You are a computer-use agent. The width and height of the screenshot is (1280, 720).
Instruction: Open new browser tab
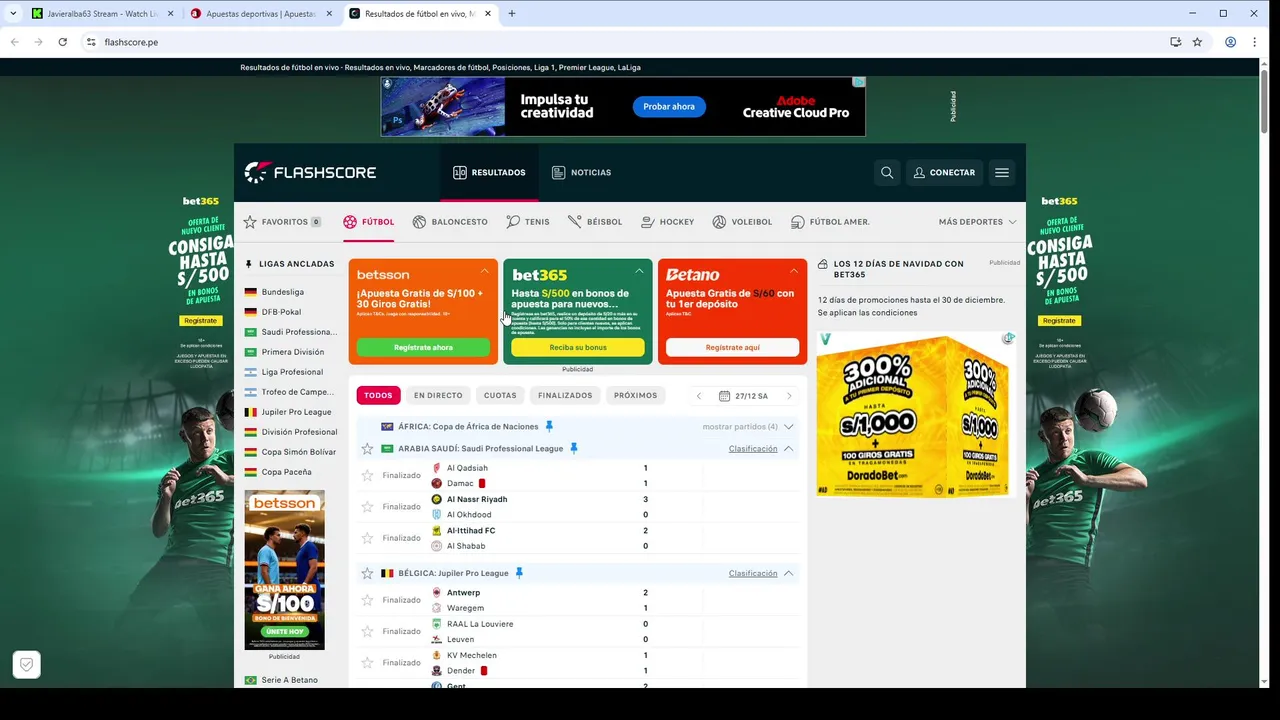pos(512,14)
